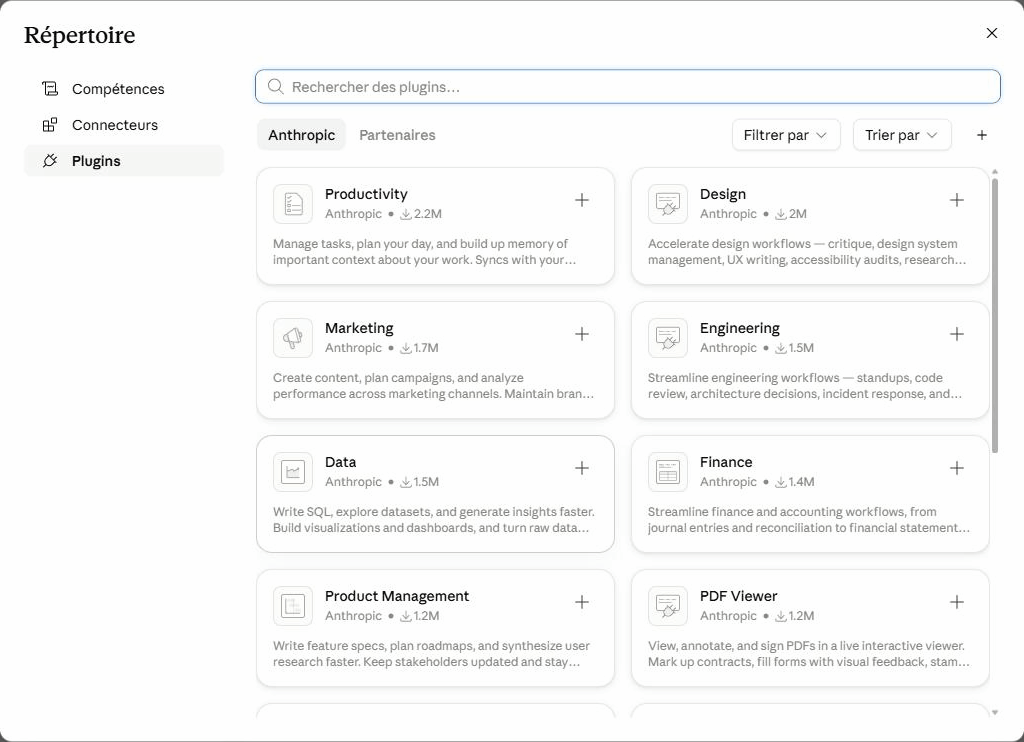Add the Data plugin with its plus icon
This screenshot has width=1024, height=742.
tap(581, 468)
